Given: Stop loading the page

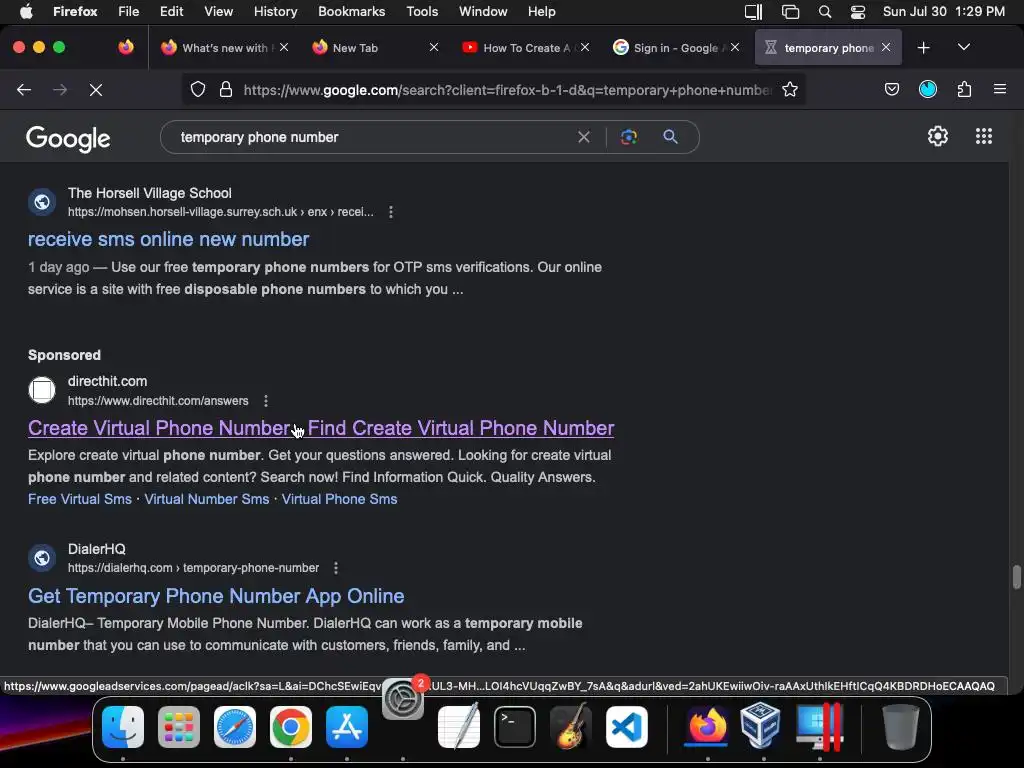Looking at the screenshot, I should point(96,89).
